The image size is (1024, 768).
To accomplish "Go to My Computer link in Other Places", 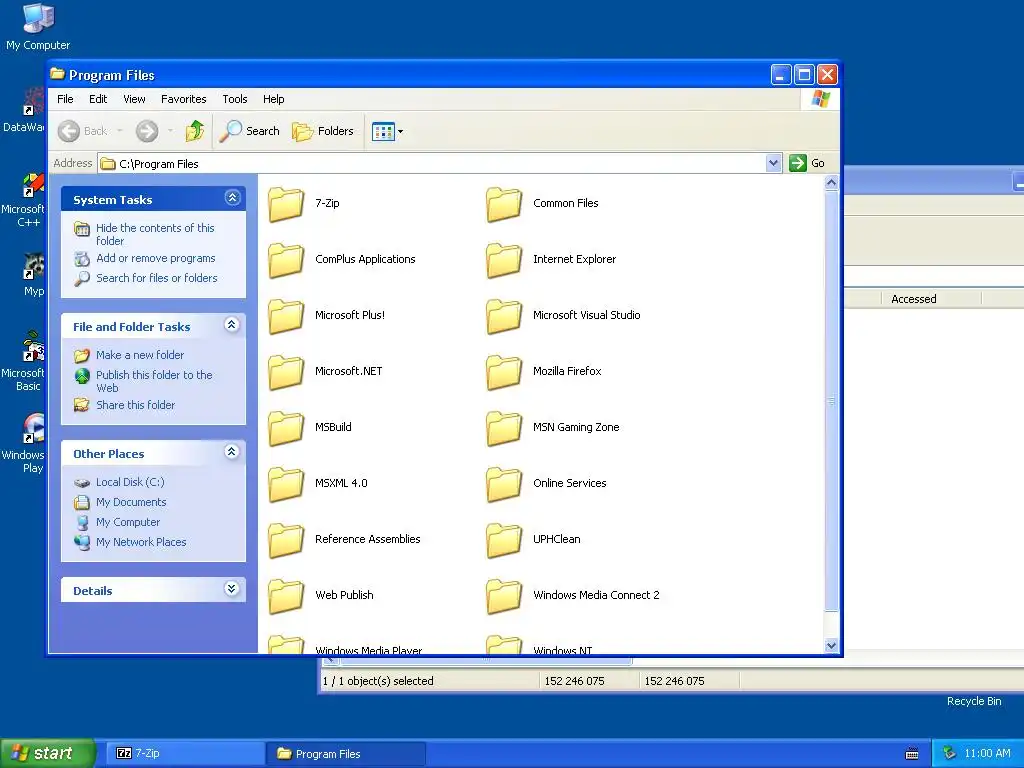I will point(128,522).
